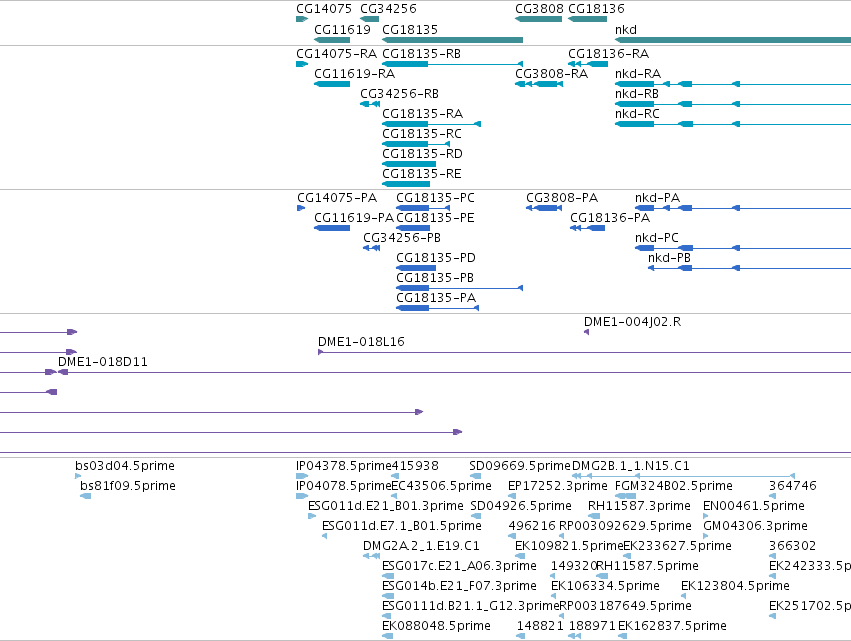Image resolution: width=851 pixels, height=641 pixels.
Task: Select the CG18135-PC protein feature
Action: pyautogui.click(x=423, y=208)
